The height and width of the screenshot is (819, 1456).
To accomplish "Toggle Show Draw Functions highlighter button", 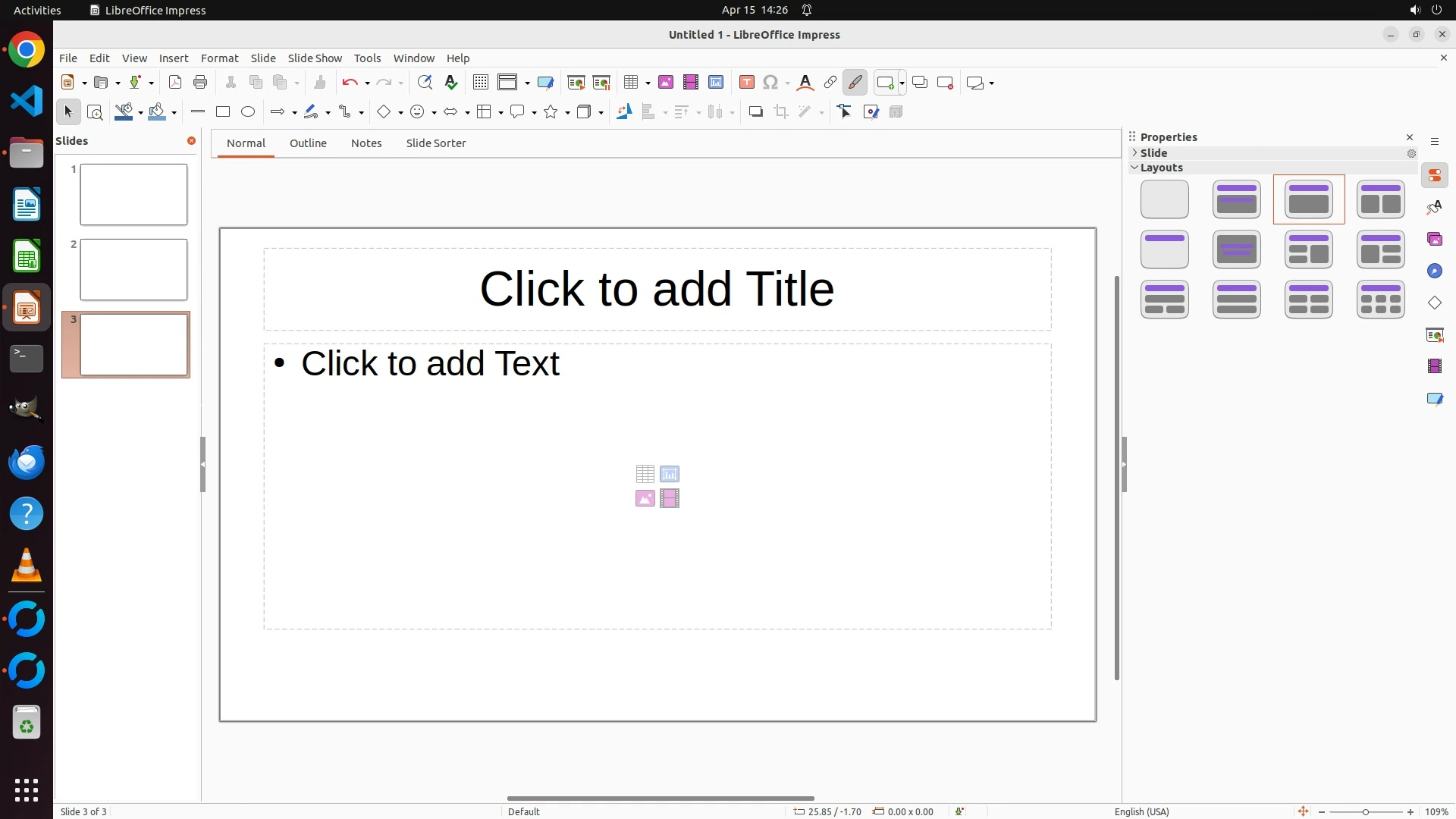I will point(855,83).
